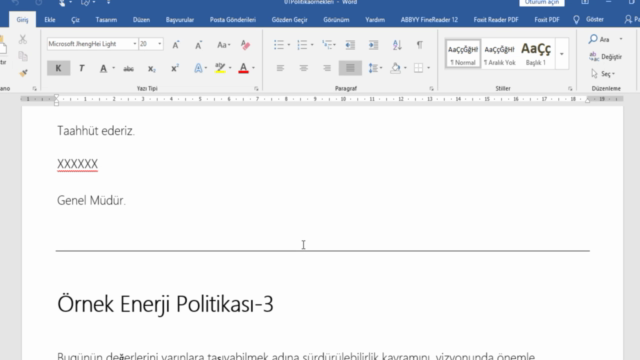
Task: Open Posta Gönderileri tab
Action: (x=233, y=20)
